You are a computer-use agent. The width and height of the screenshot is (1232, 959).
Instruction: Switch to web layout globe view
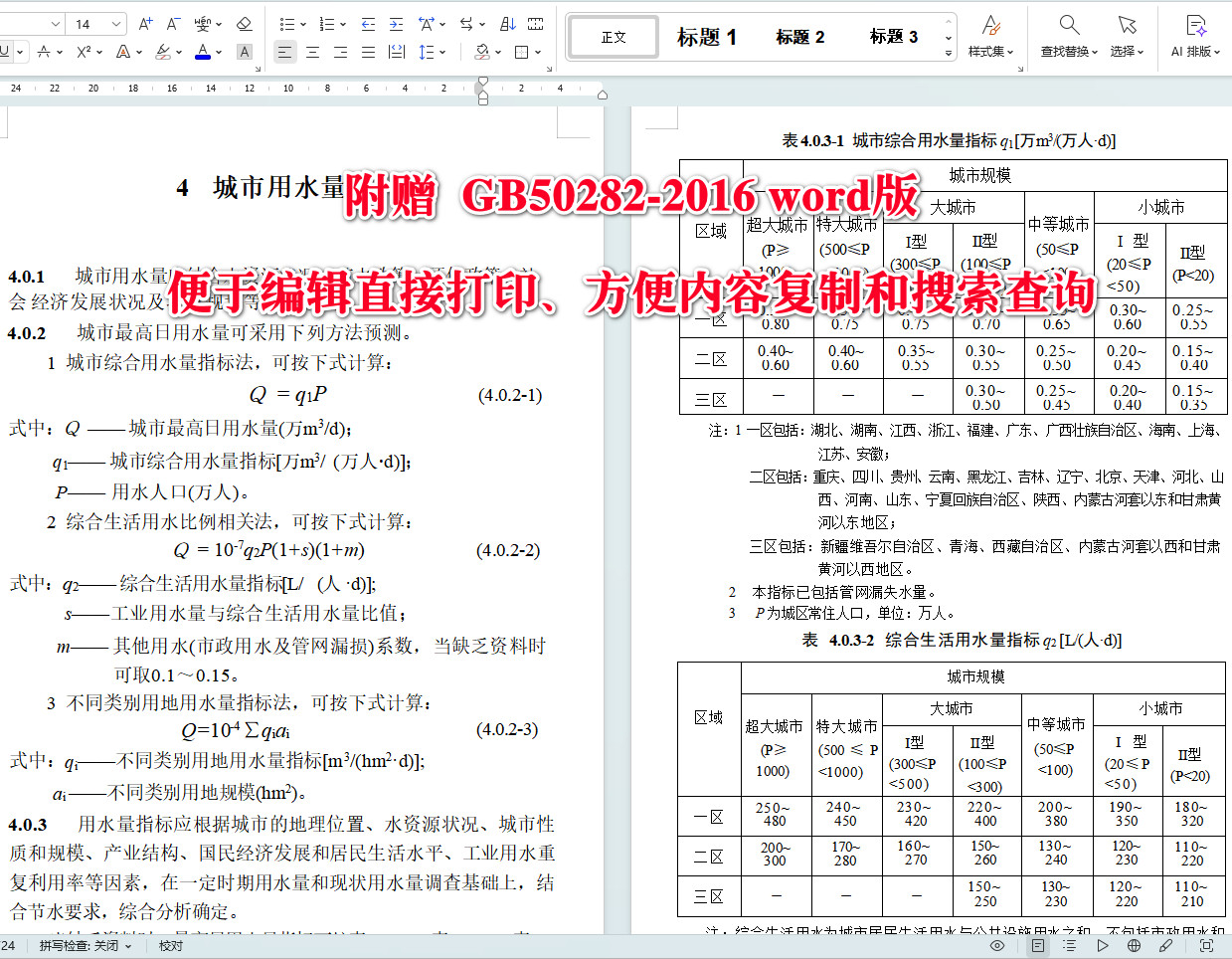[1135, 946]
